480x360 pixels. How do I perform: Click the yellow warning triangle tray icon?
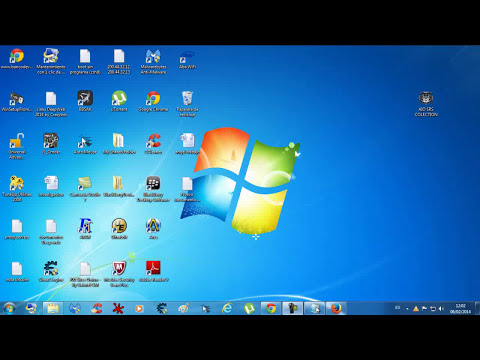(x=416, y=309)
